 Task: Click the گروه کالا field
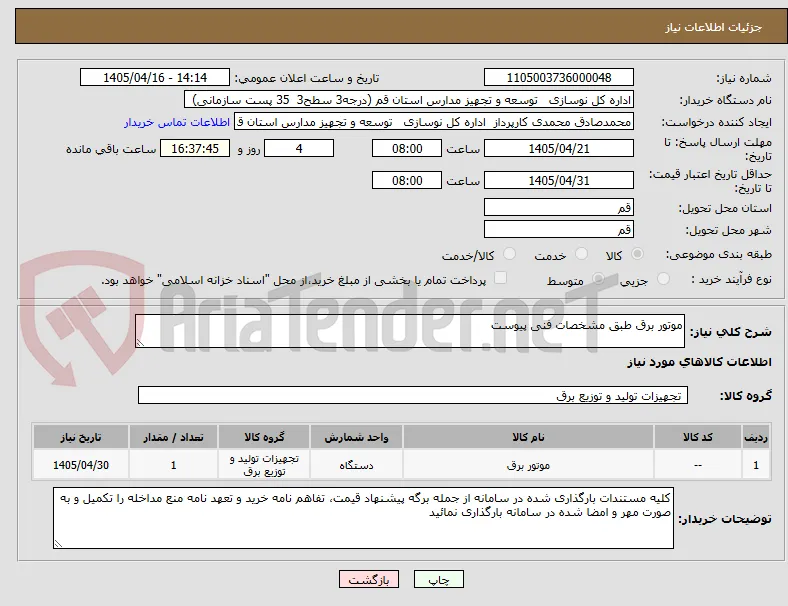(413, 395)
